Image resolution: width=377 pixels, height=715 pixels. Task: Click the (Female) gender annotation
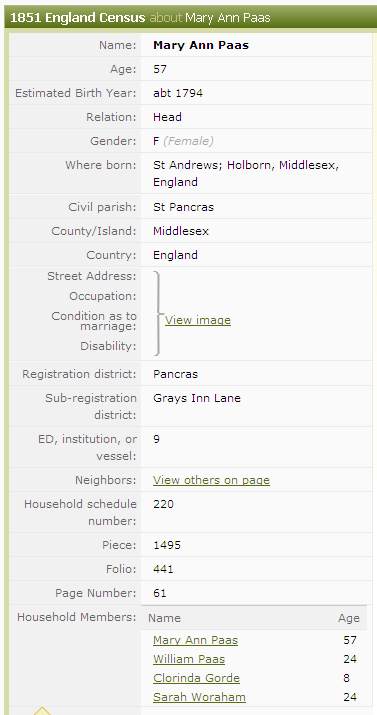pyautogui.click(x=188, y=141)
